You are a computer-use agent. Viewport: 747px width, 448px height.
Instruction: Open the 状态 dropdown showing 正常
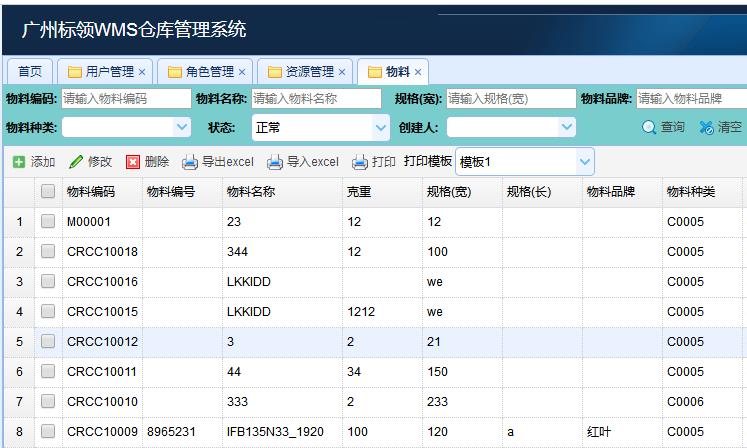pyautogui.click(x=380, y=127)
